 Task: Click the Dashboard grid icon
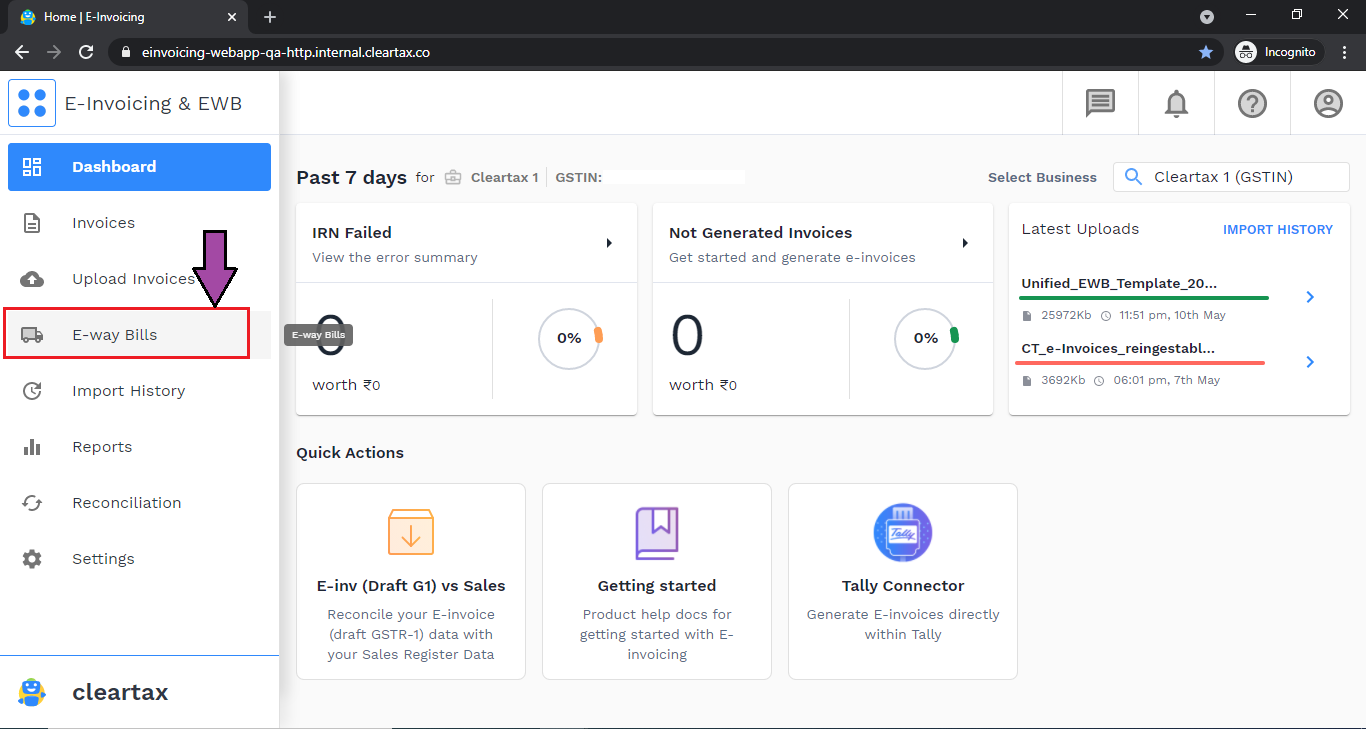pyautogui.click(x=32, y=167)
